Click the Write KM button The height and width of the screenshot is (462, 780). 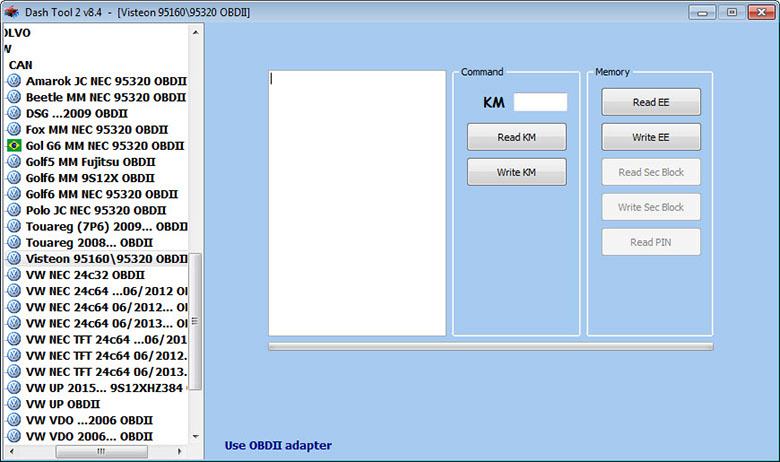pyautogui.click(x=516, y=172)
